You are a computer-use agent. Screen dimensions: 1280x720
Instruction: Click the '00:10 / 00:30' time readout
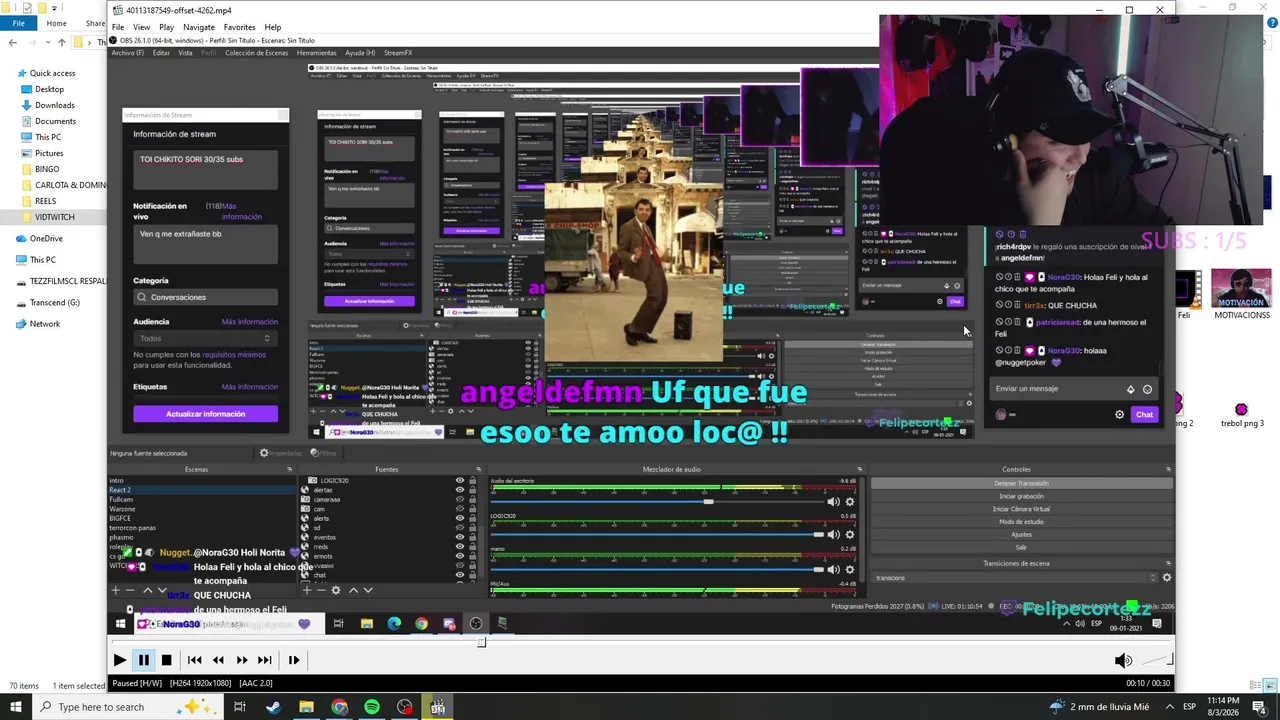[x=1148, y=683]
